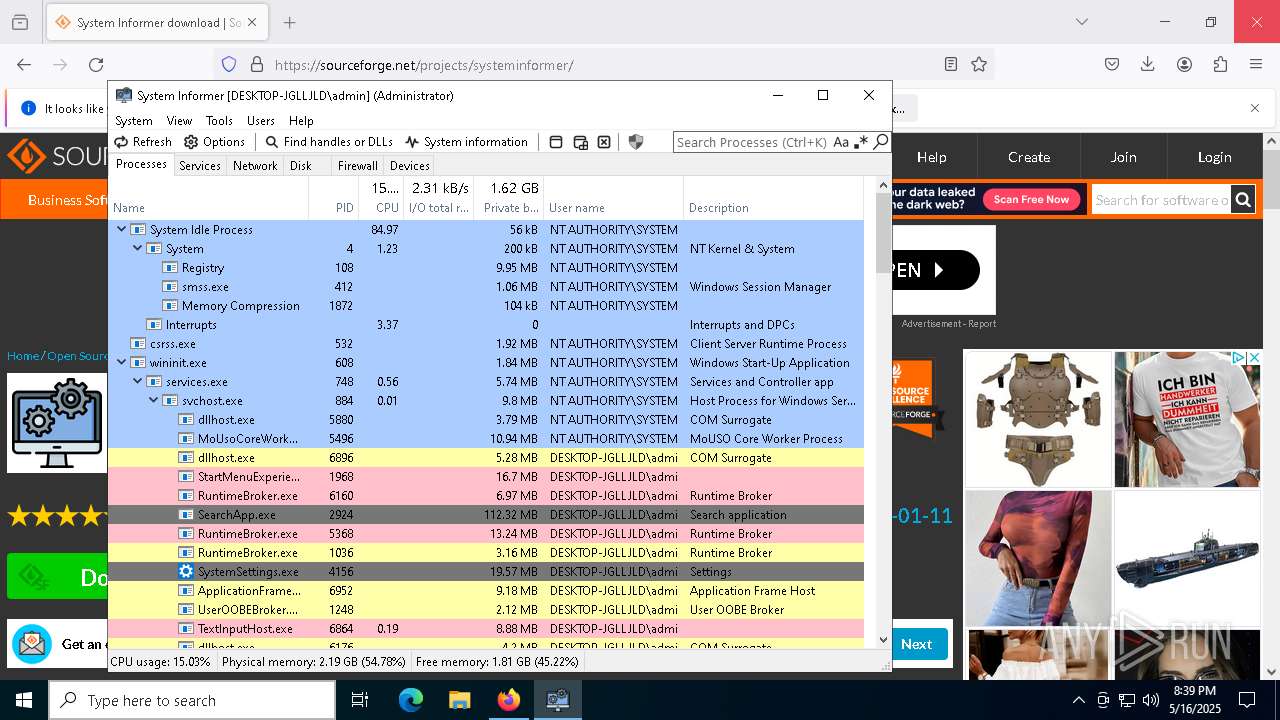The width and height of the screenshot is (1280, 720).
Task: Open a new browser tab with plus
Action: coord(289,22)
